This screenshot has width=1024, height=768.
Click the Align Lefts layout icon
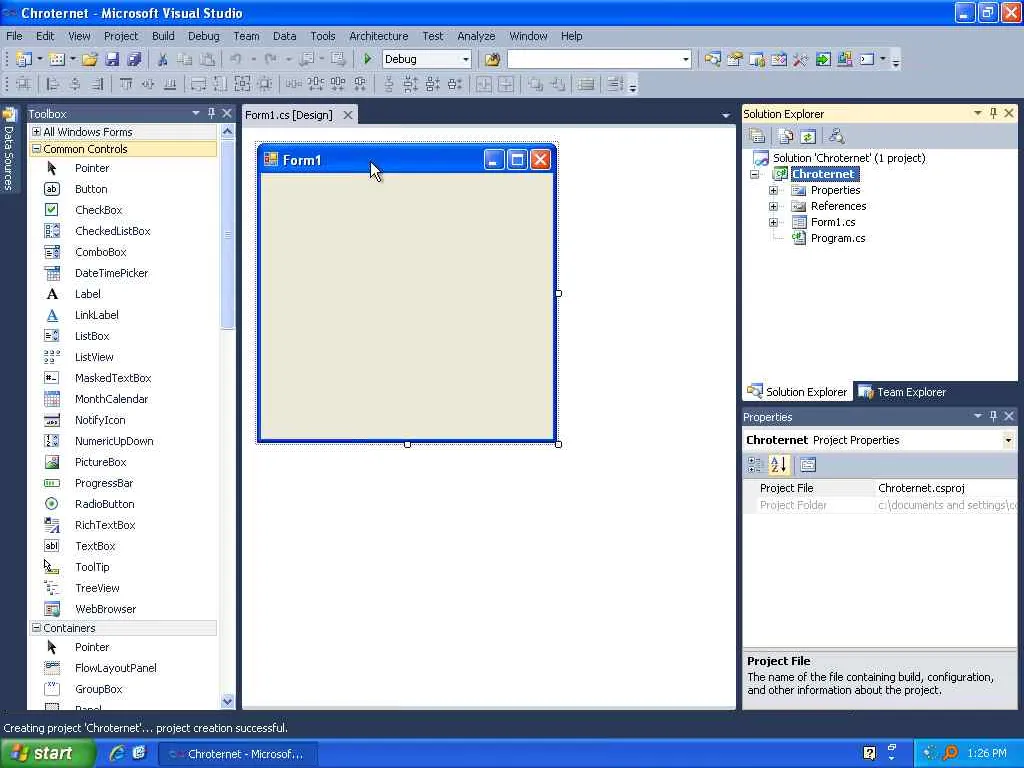click(x=53, y=84)
